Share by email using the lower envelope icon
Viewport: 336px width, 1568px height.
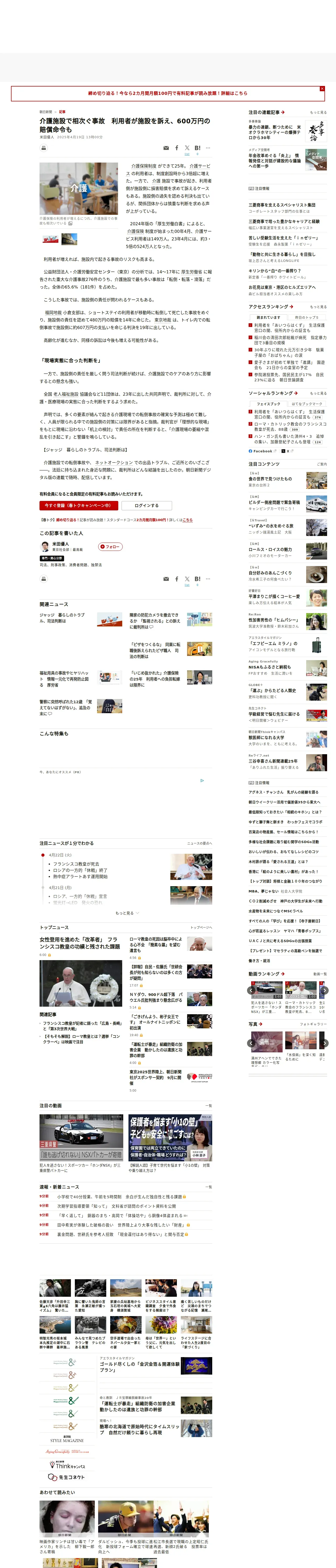[x=166, y=579]
